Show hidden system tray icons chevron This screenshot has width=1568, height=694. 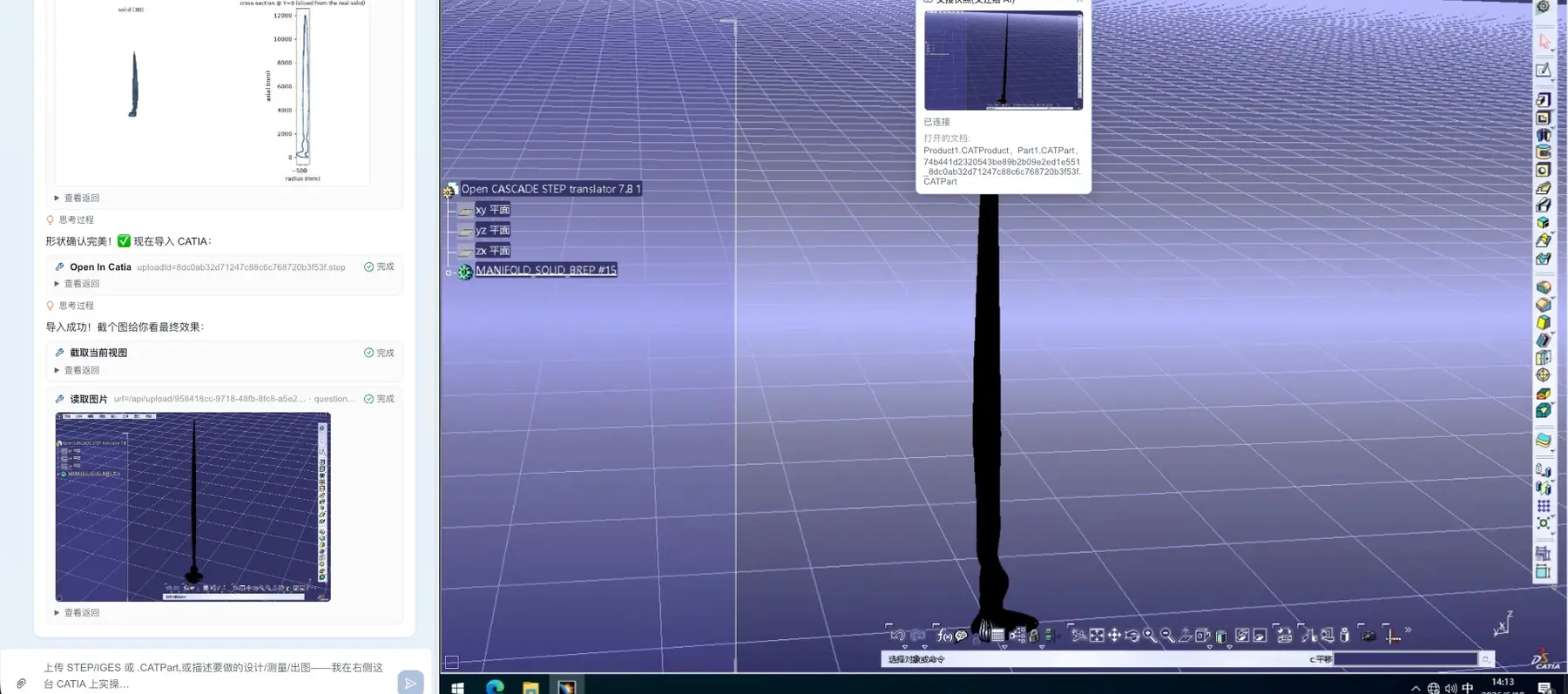(x=1416, y=688)
